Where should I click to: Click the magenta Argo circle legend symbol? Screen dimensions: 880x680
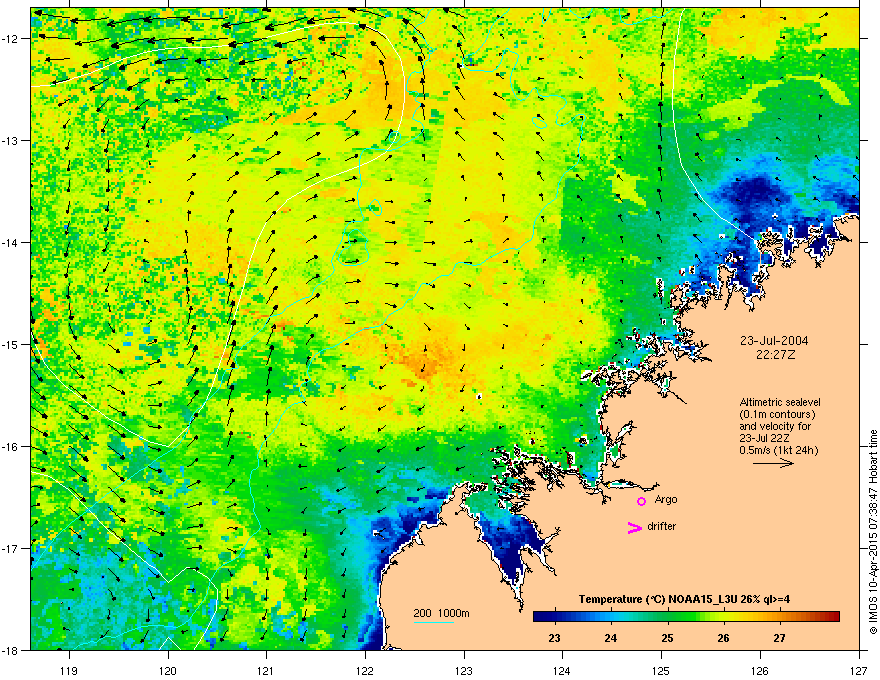tap(641, 501)
